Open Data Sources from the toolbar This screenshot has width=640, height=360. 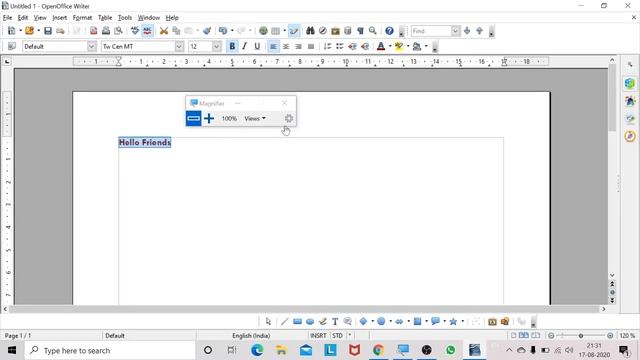(348, 31)
